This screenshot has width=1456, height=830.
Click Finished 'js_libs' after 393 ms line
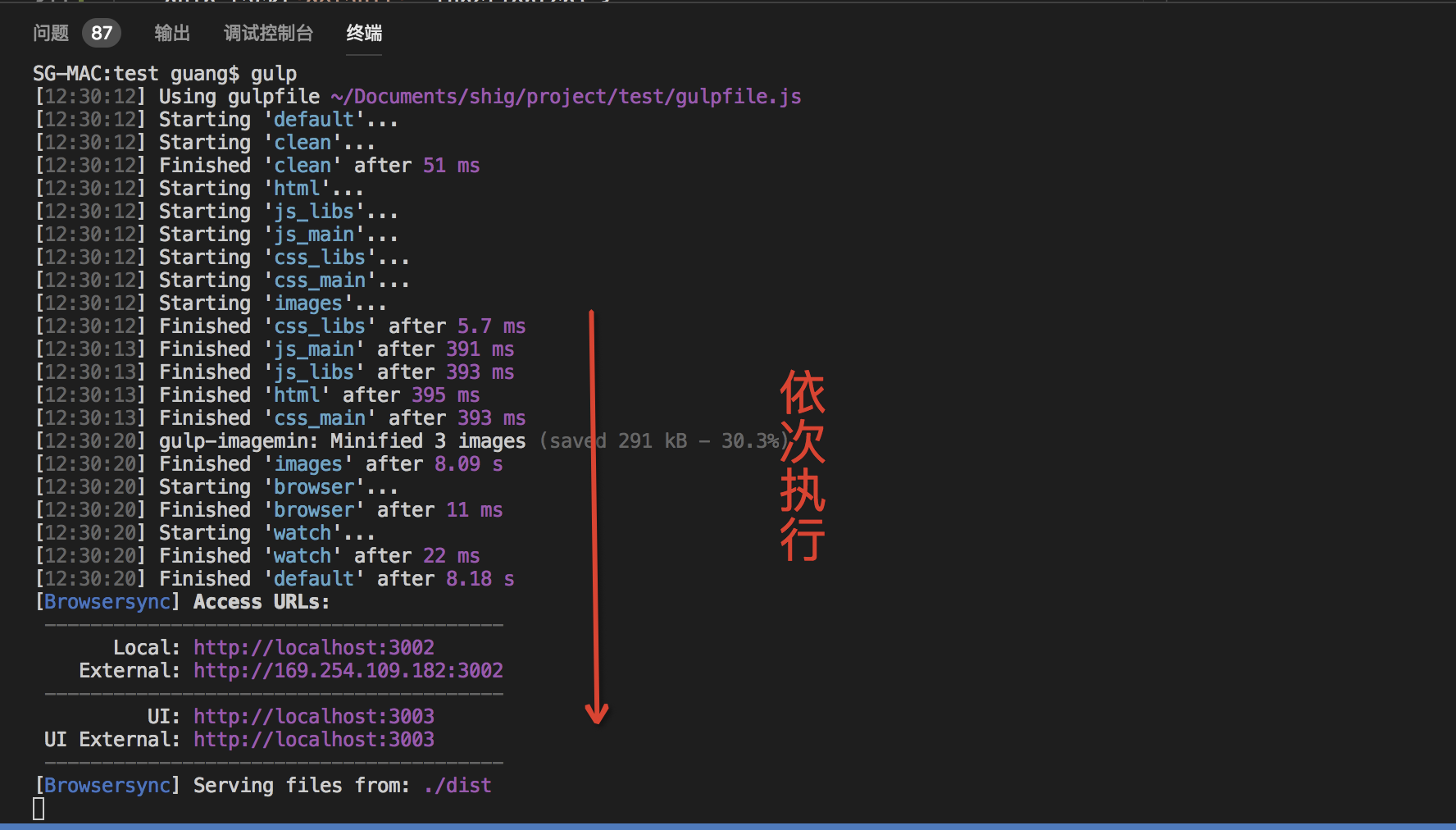point(274,372)
